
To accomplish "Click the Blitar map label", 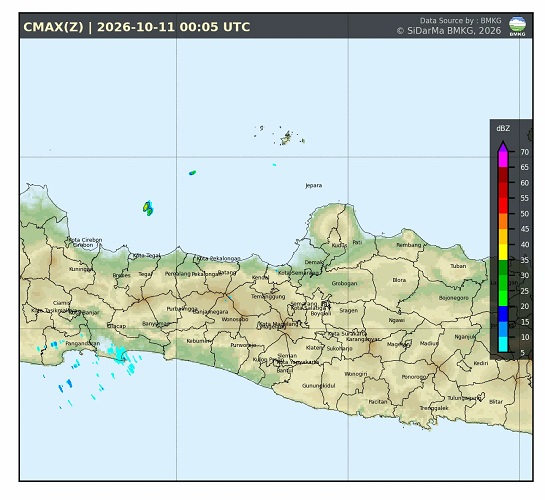I will pyautogui.click(x=496, y=402).
